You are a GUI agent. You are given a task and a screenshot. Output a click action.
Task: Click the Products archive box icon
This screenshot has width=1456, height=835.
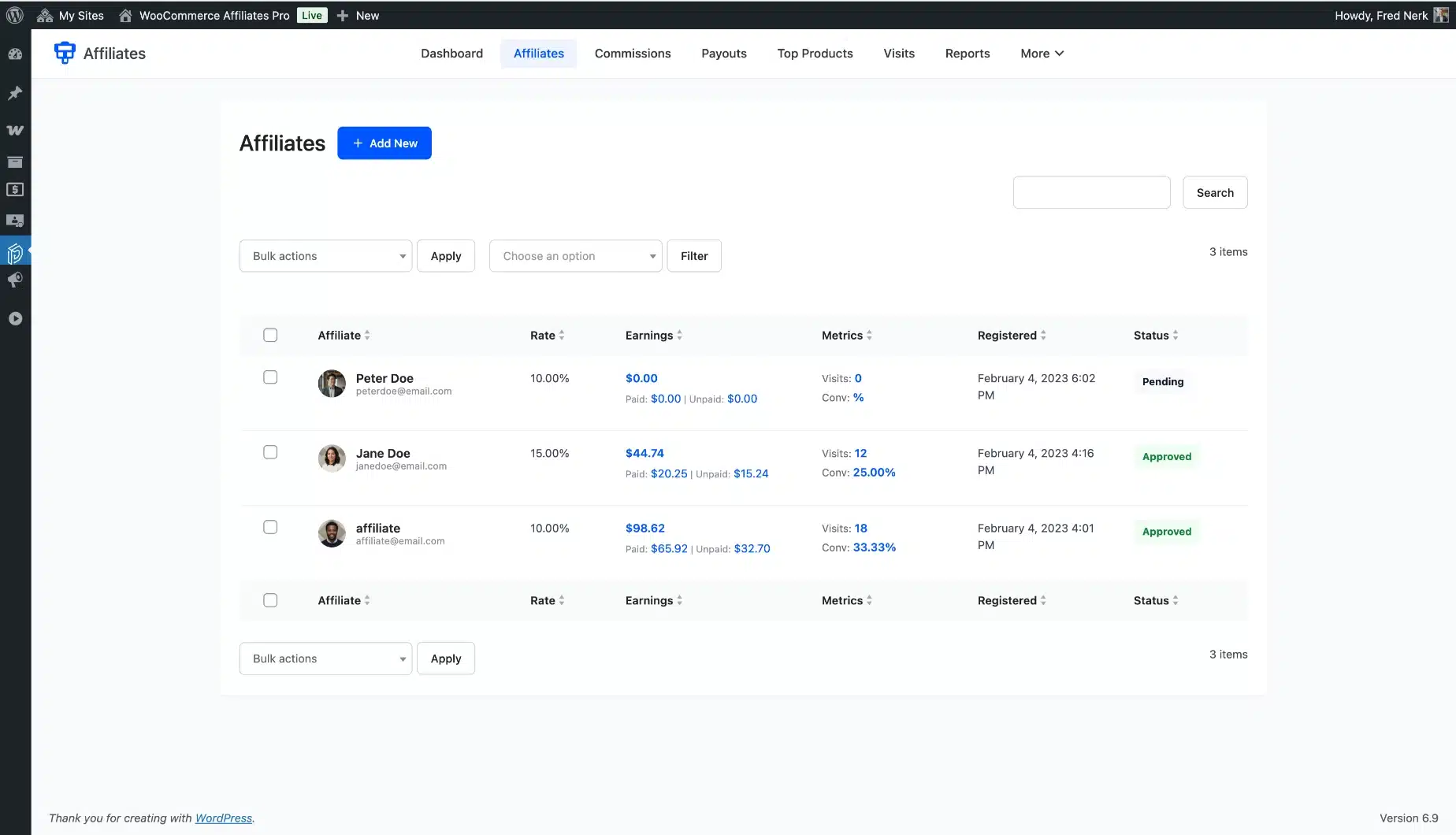pyautogui.click(x=15, y=162)
